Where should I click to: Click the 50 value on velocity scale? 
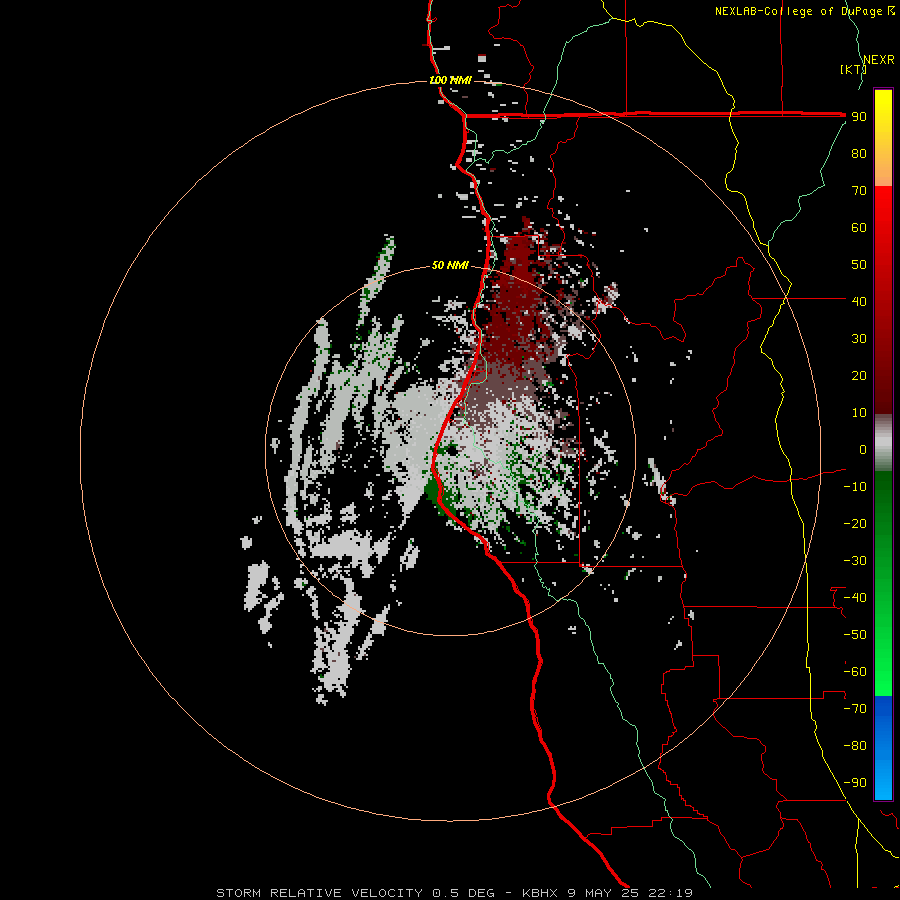[x=859, y=265]
